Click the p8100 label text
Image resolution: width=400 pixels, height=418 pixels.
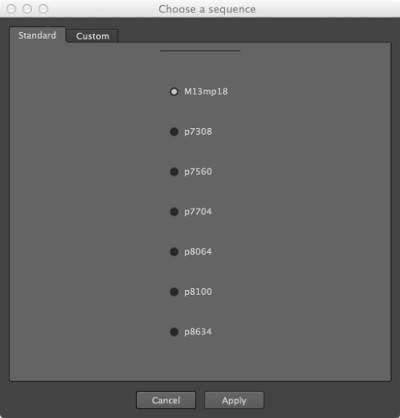click(x=198, y=292)
